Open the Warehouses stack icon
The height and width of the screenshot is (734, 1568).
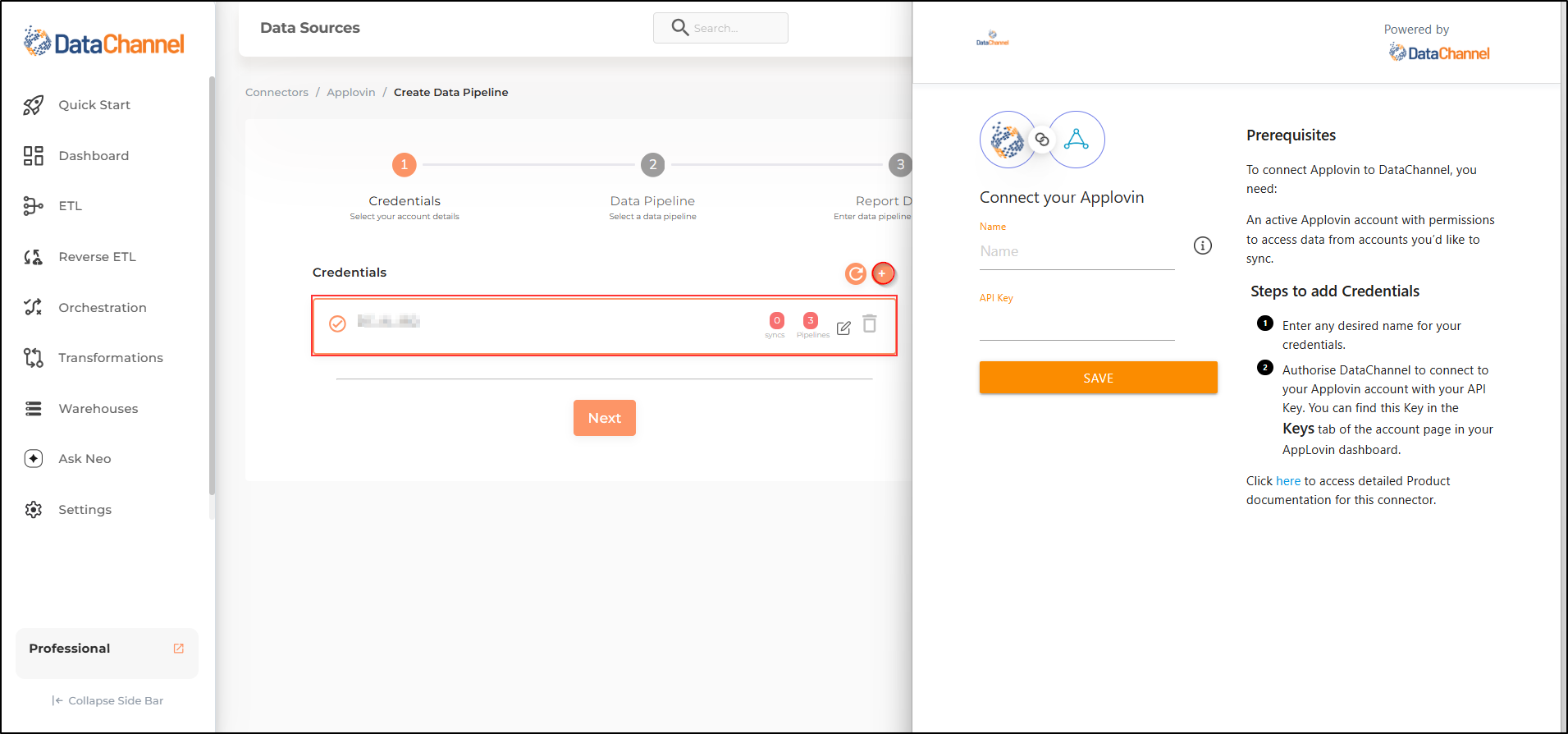point(33,409)
